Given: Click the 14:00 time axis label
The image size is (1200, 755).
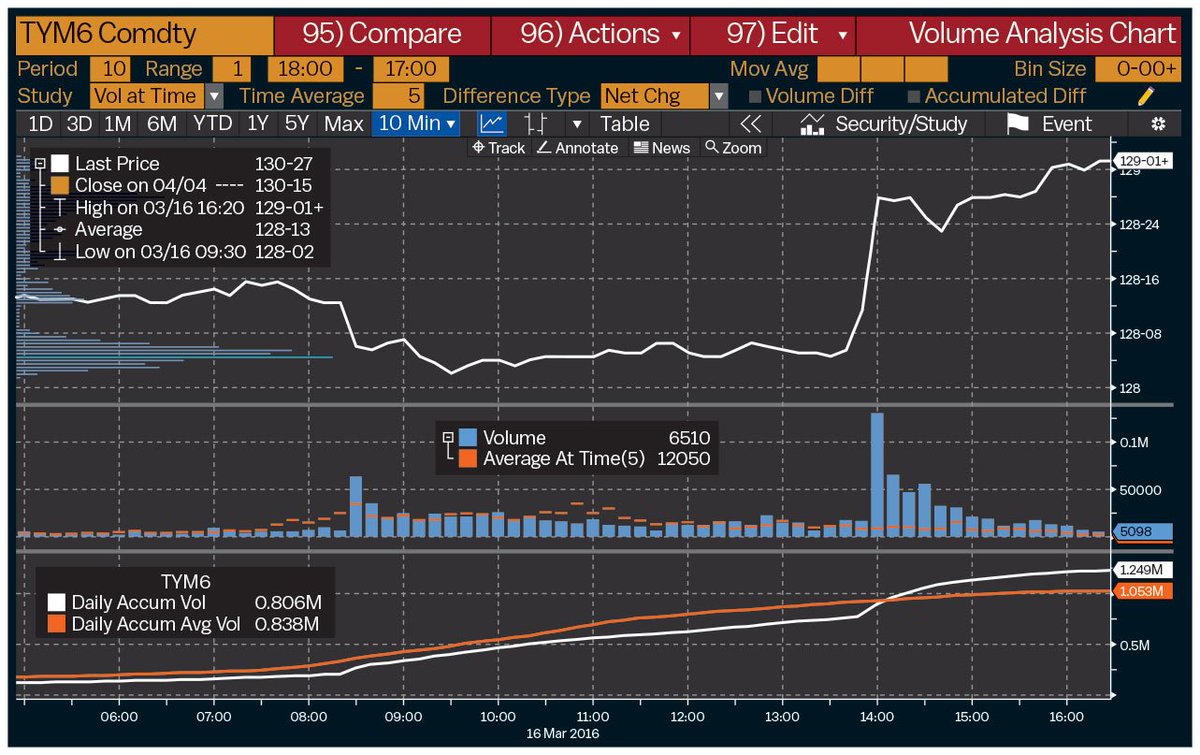Looking at the screenshot, I should click(x=877, y=717).
